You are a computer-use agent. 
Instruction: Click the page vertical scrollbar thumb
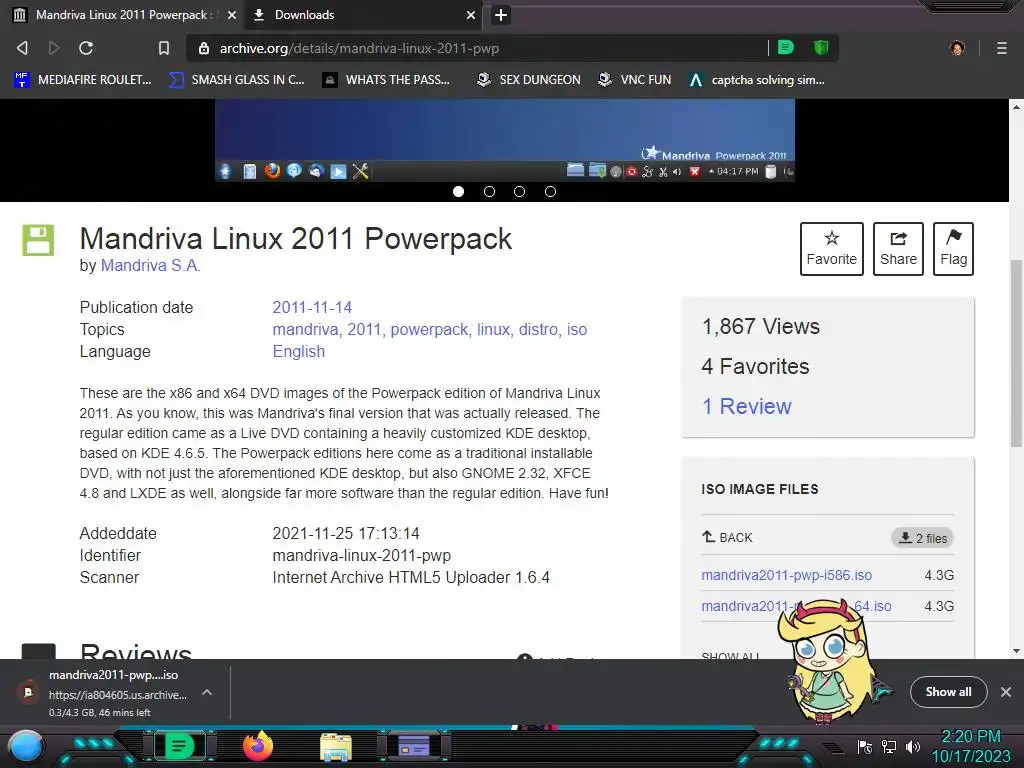1016,353
